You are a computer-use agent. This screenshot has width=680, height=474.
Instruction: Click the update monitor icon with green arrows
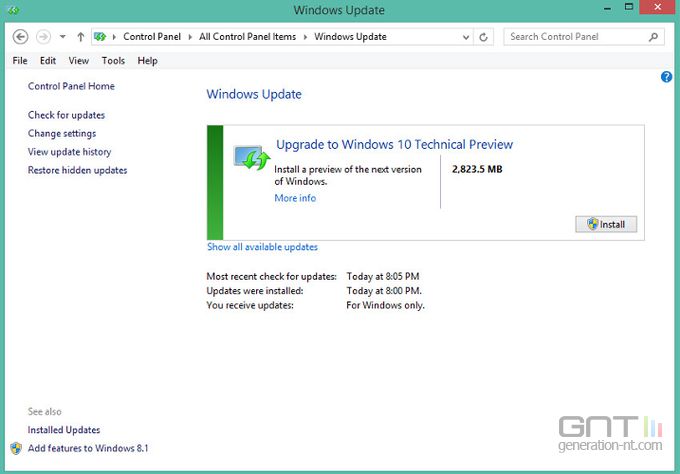[x=252, y=158]
